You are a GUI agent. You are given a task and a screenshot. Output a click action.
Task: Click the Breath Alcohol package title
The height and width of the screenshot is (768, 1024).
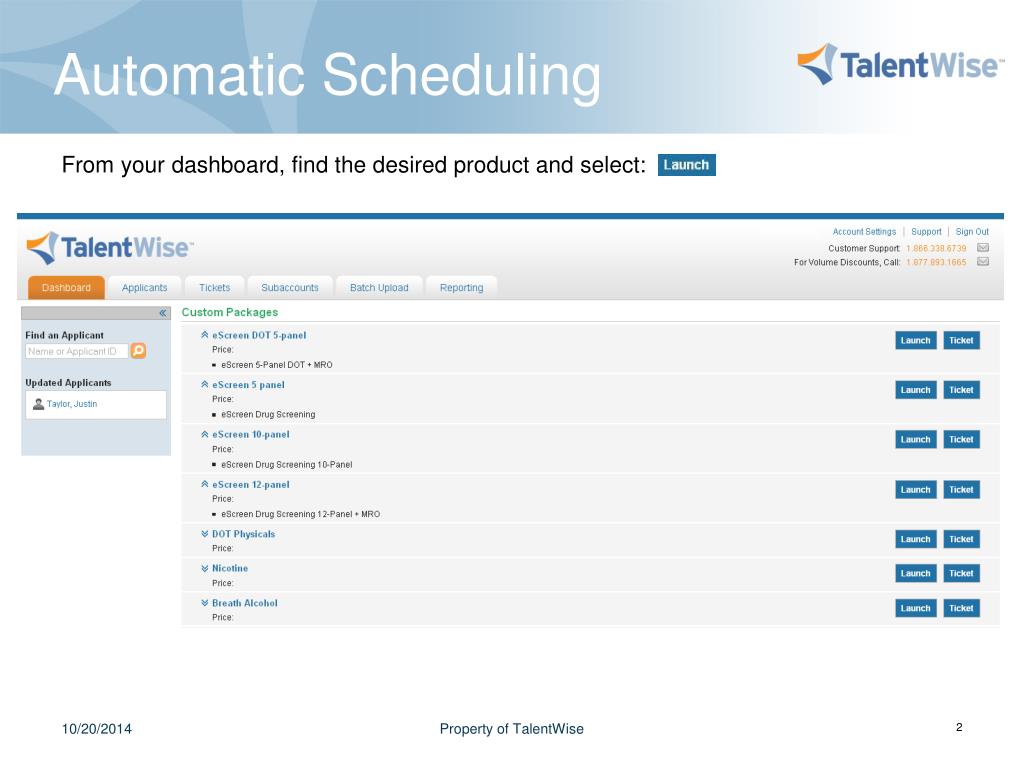(244, 603)
